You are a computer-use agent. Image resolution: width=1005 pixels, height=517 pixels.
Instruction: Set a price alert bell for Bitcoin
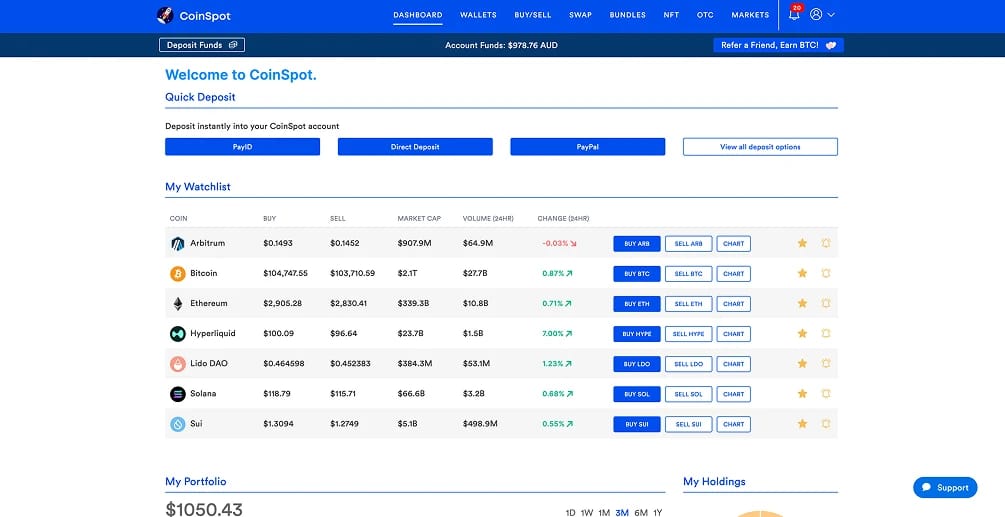(x=826, y=273)
